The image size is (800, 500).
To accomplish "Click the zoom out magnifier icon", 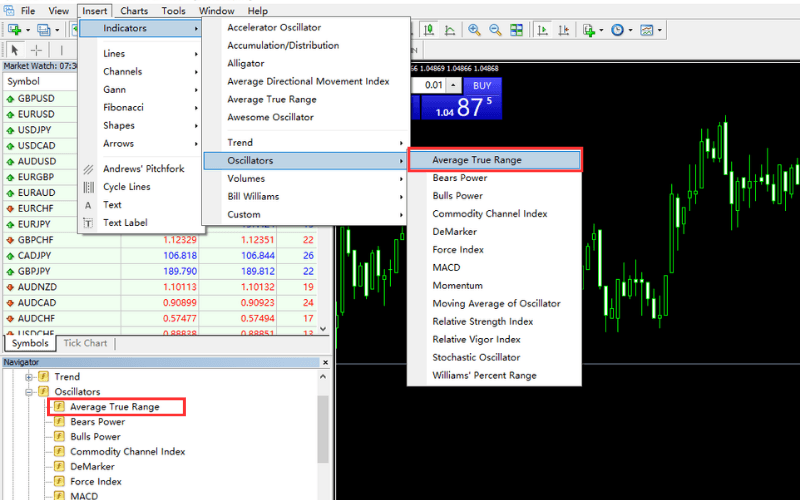I will [x=496, y=30].
